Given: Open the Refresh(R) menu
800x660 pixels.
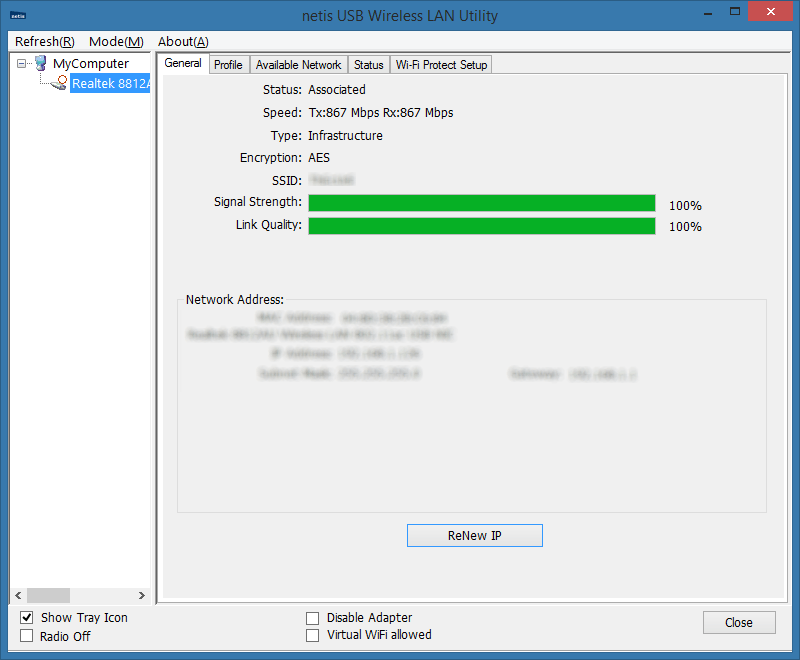Looking at the screenshot, I should pos(45,41).
